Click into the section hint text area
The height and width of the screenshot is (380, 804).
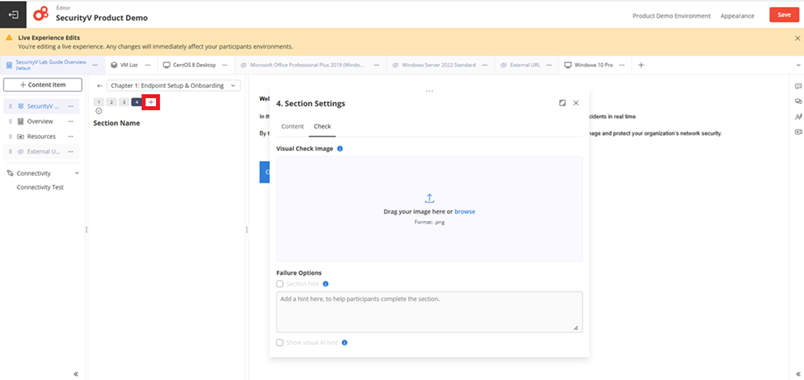coord(430,312)
